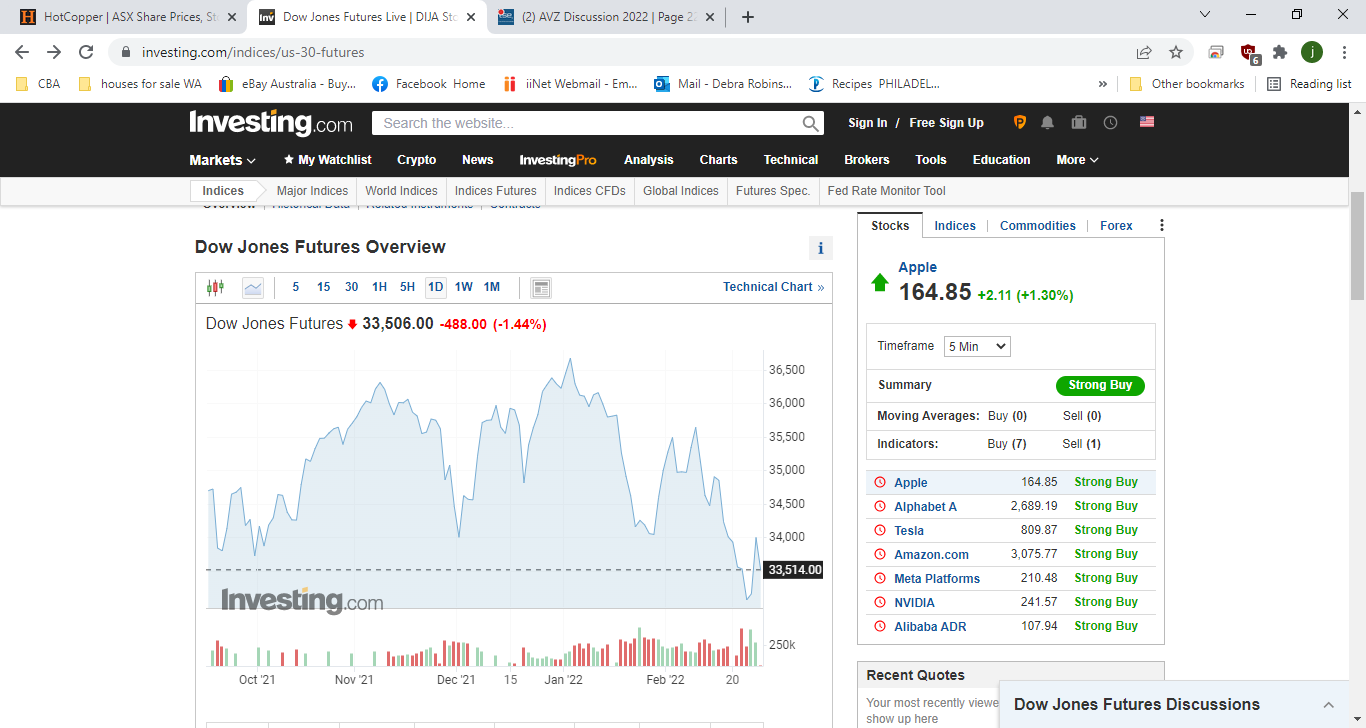Switch chart to candlestick view icon
The height and width of the screenshot is (728, 1366).
click(x=215, y=288)
